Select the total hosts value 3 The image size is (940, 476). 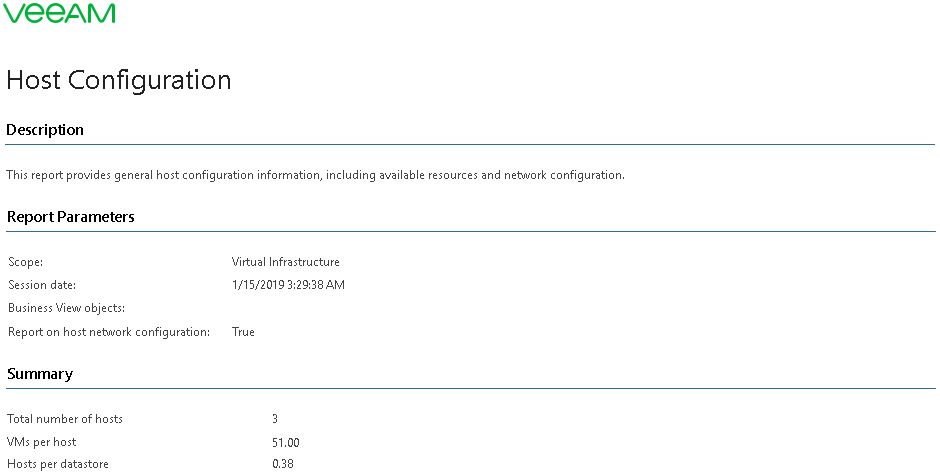click(x=275, y=419)
